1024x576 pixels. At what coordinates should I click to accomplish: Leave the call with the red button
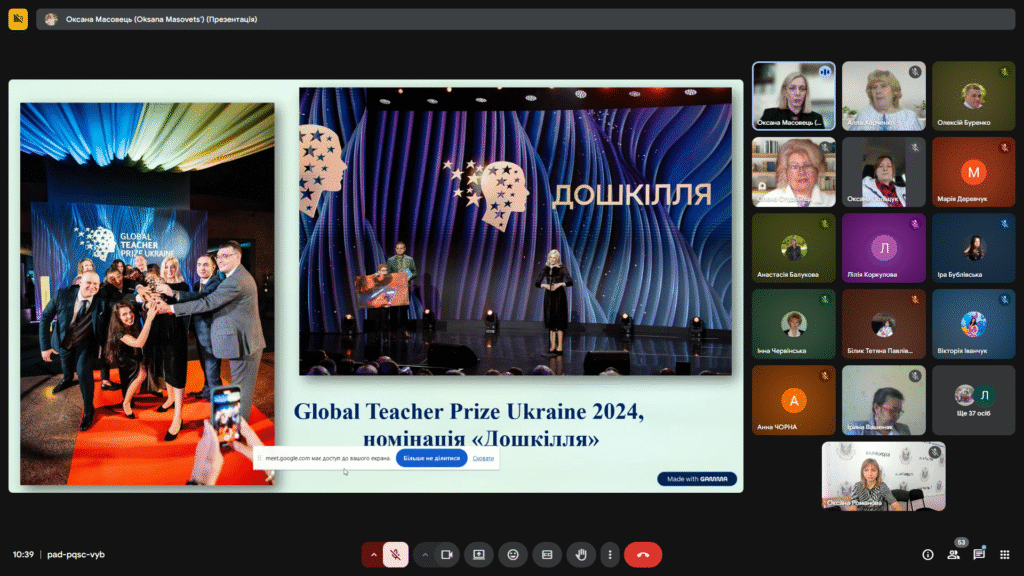click(643, 554)
